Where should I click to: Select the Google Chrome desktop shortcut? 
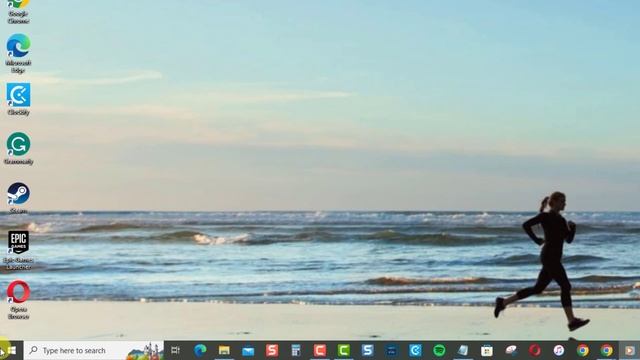click(x=18, y=11)
